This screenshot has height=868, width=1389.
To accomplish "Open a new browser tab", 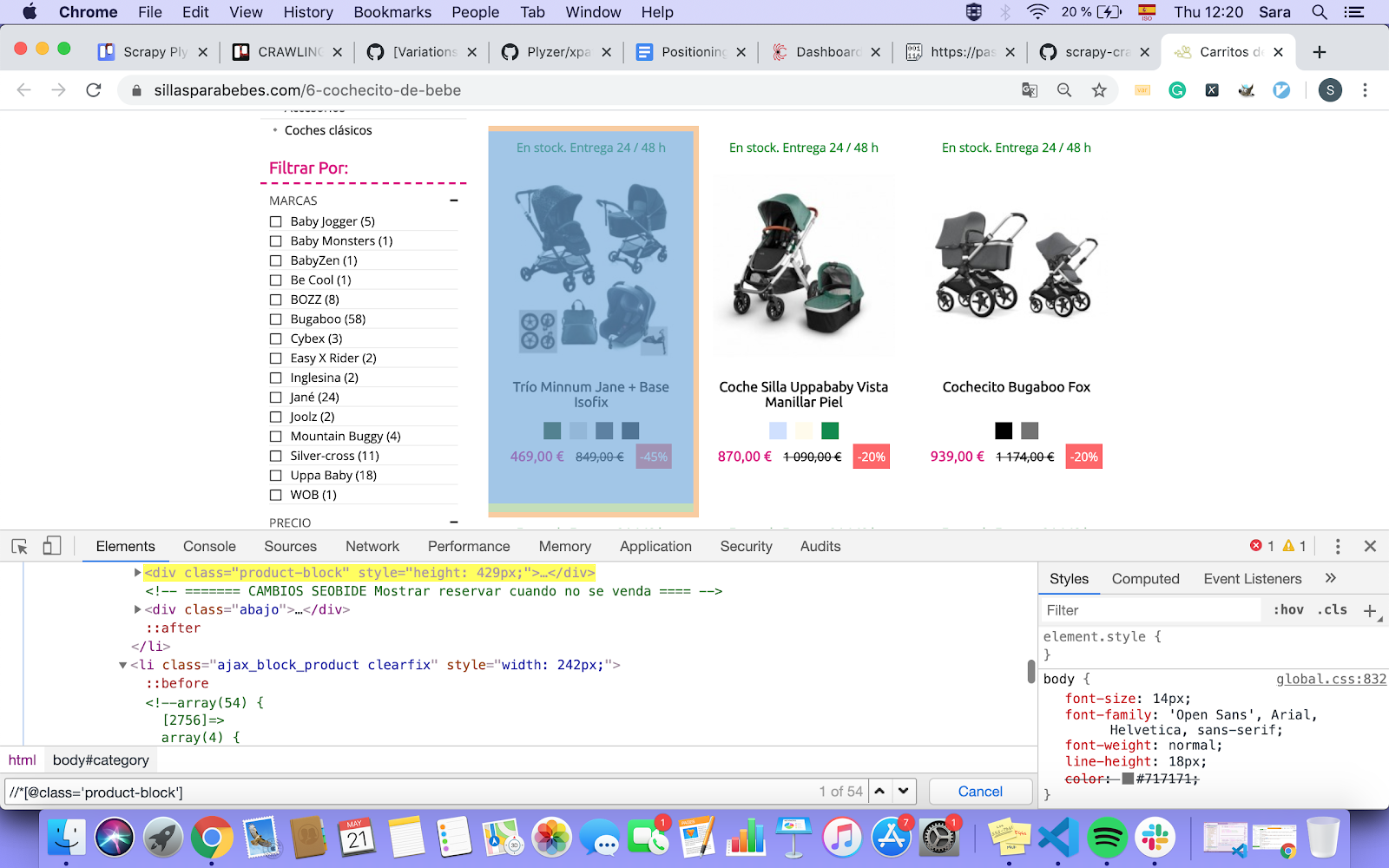I will pos(1320,52).
